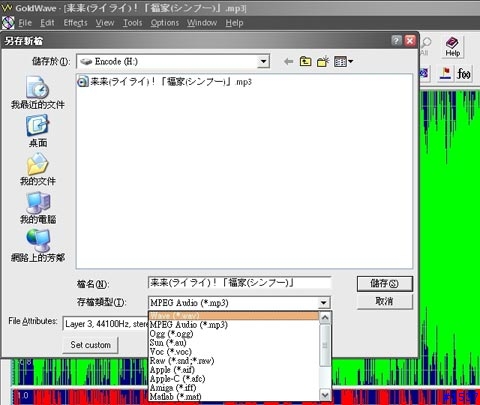Collapse the file type dropdown arrow
The width and height of the screenshot is (480, 405).
point(323,303)
